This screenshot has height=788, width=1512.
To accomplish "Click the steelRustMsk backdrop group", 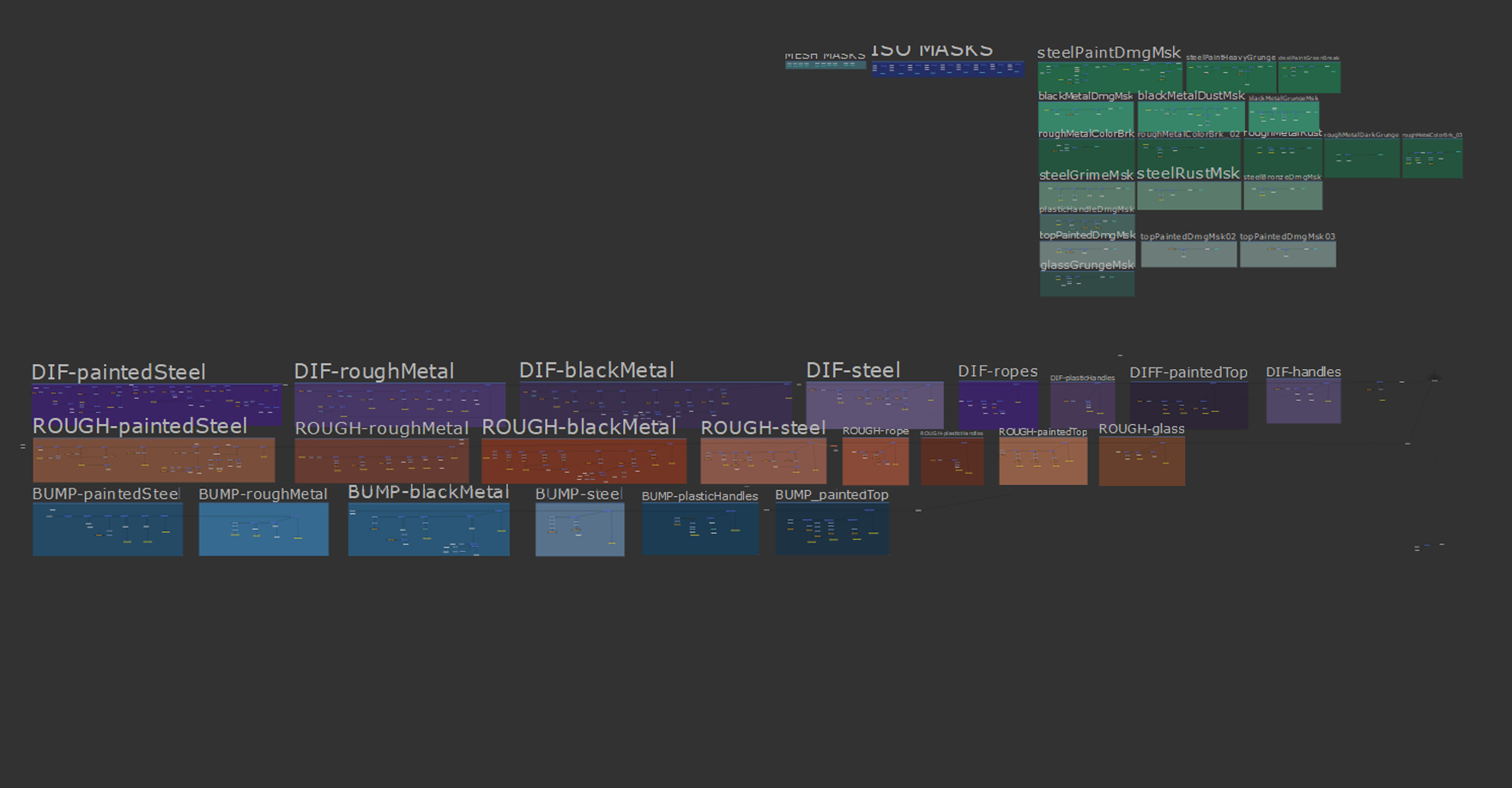I will point(1188,196).
